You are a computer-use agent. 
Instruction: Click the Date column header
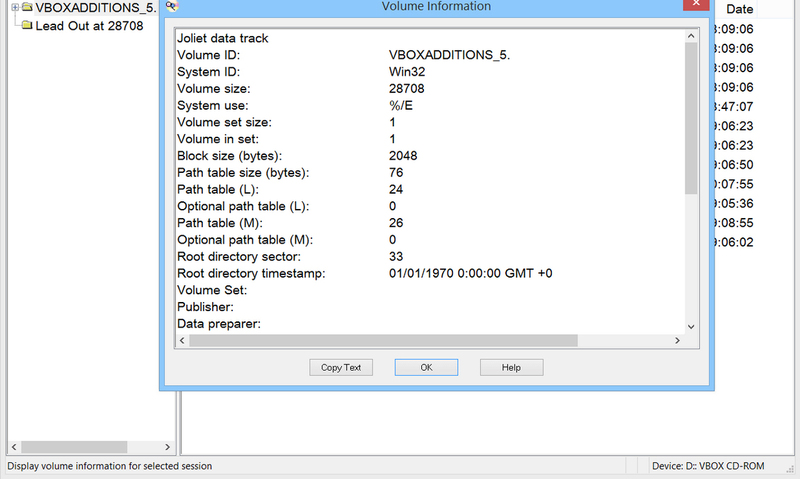pos(739,9)
